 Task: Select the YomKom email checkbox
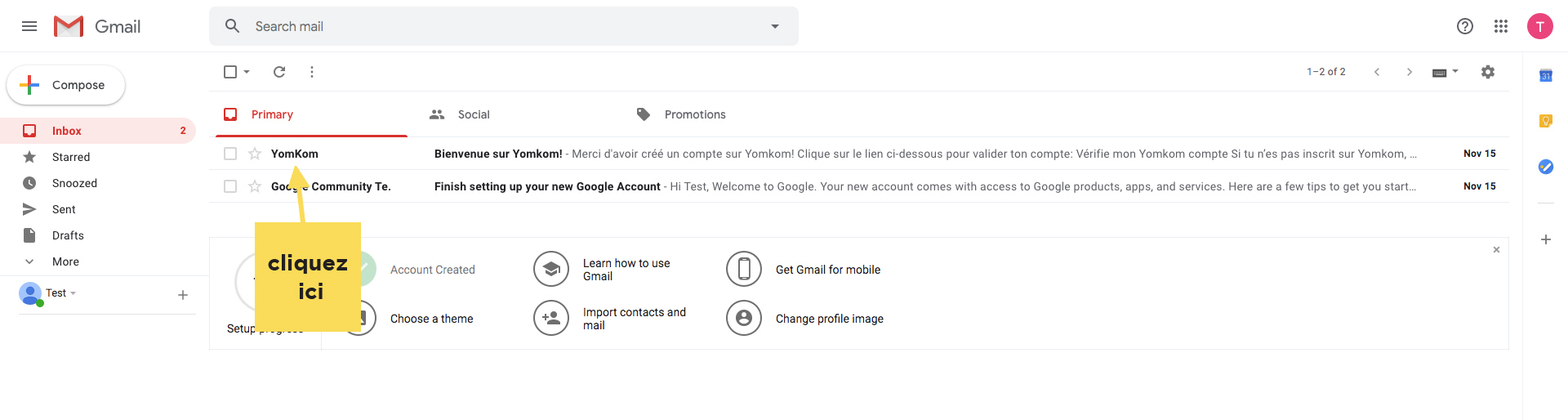(230, 154)
